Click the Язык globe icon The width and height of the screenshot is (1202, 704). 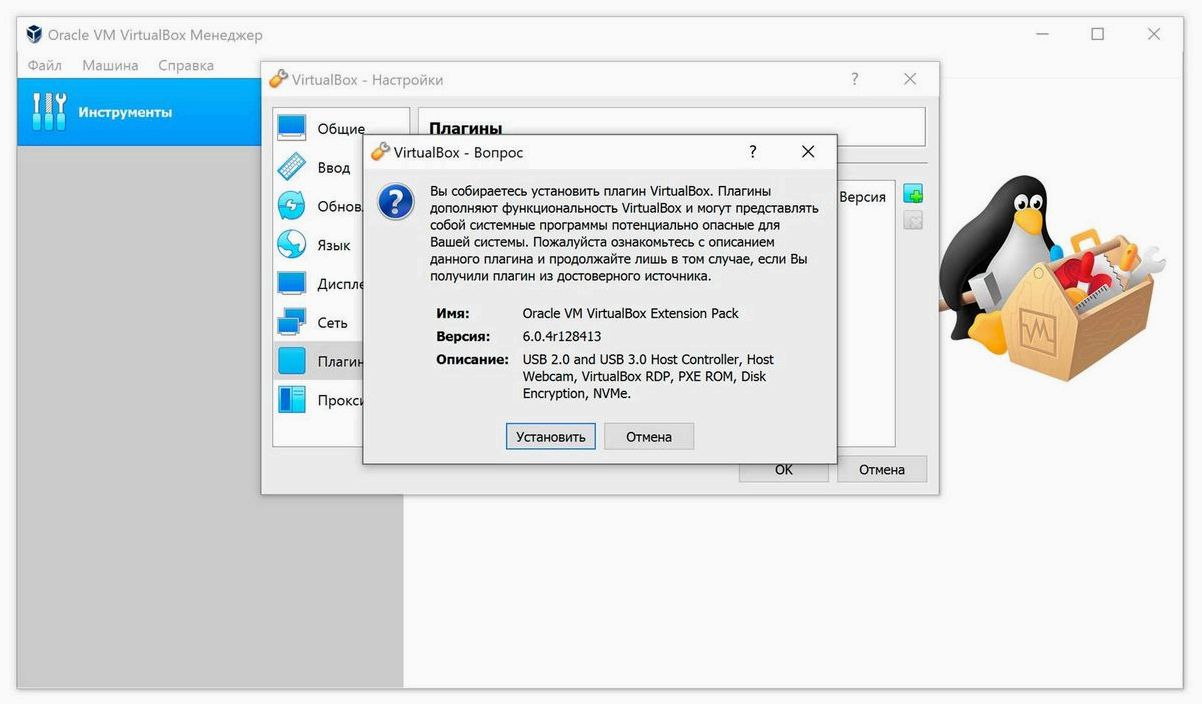coord(291,244)
